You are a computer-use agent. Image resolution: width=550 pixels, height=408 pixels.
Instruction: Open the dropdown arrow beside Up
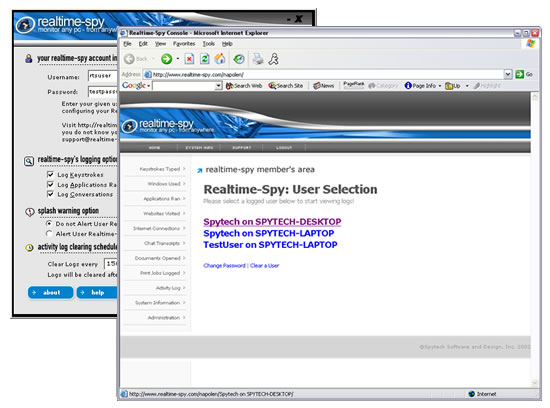(x=467, y=86)
